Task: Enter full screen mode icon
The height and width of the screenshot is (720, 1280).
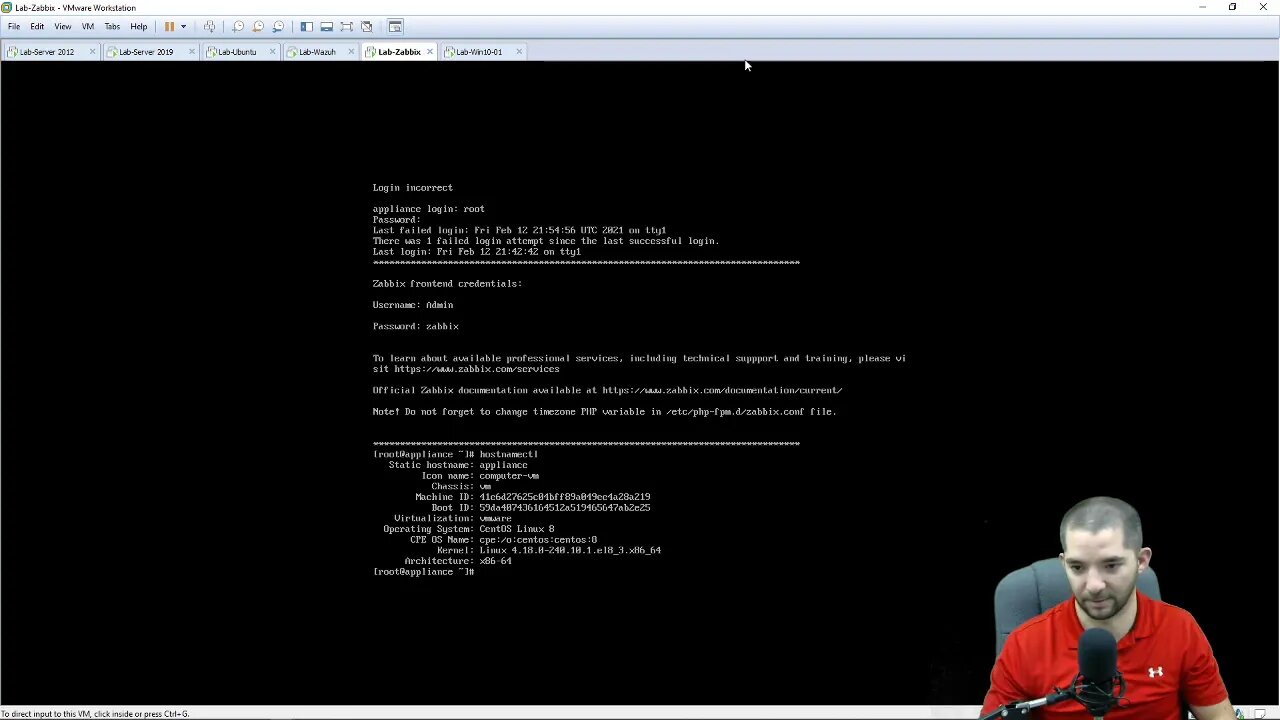Action: point(347,27)
